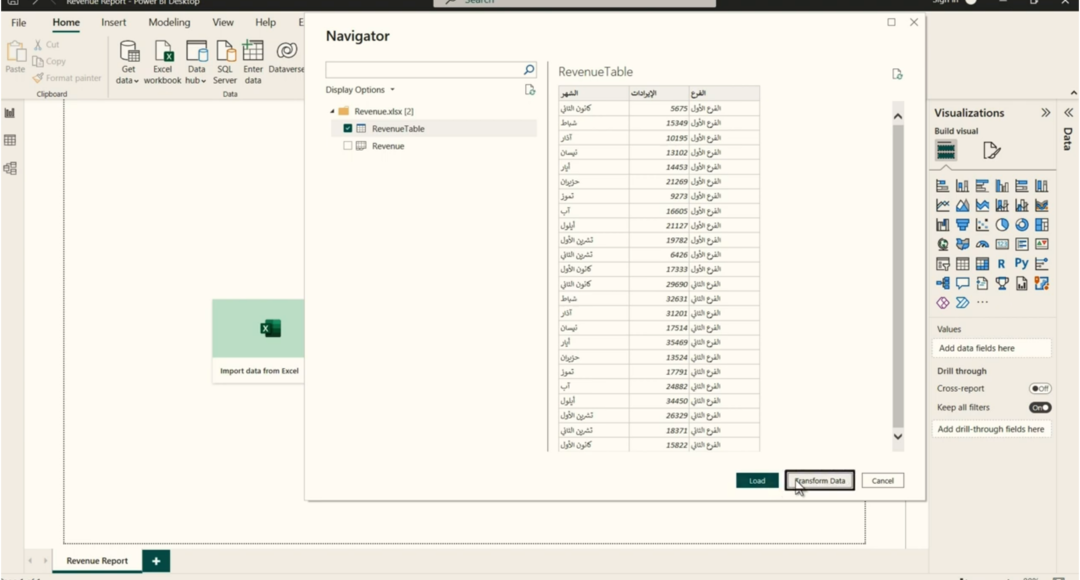Uncheck the RevenueTable checkbox
Viewport: 1080px width, 580px height.
348,129
